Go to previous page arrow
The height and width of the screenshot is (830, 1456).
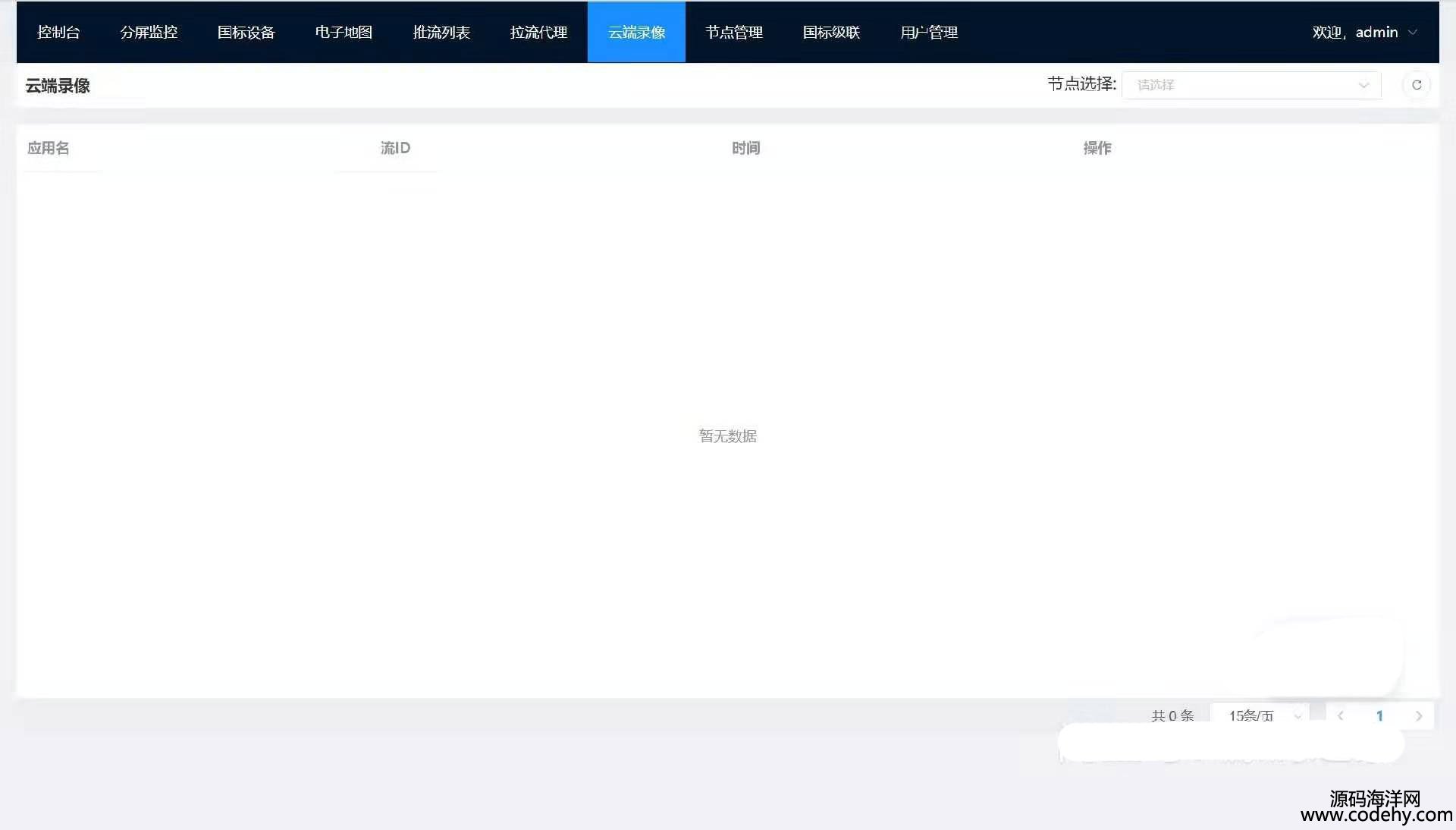[1340, 715]
